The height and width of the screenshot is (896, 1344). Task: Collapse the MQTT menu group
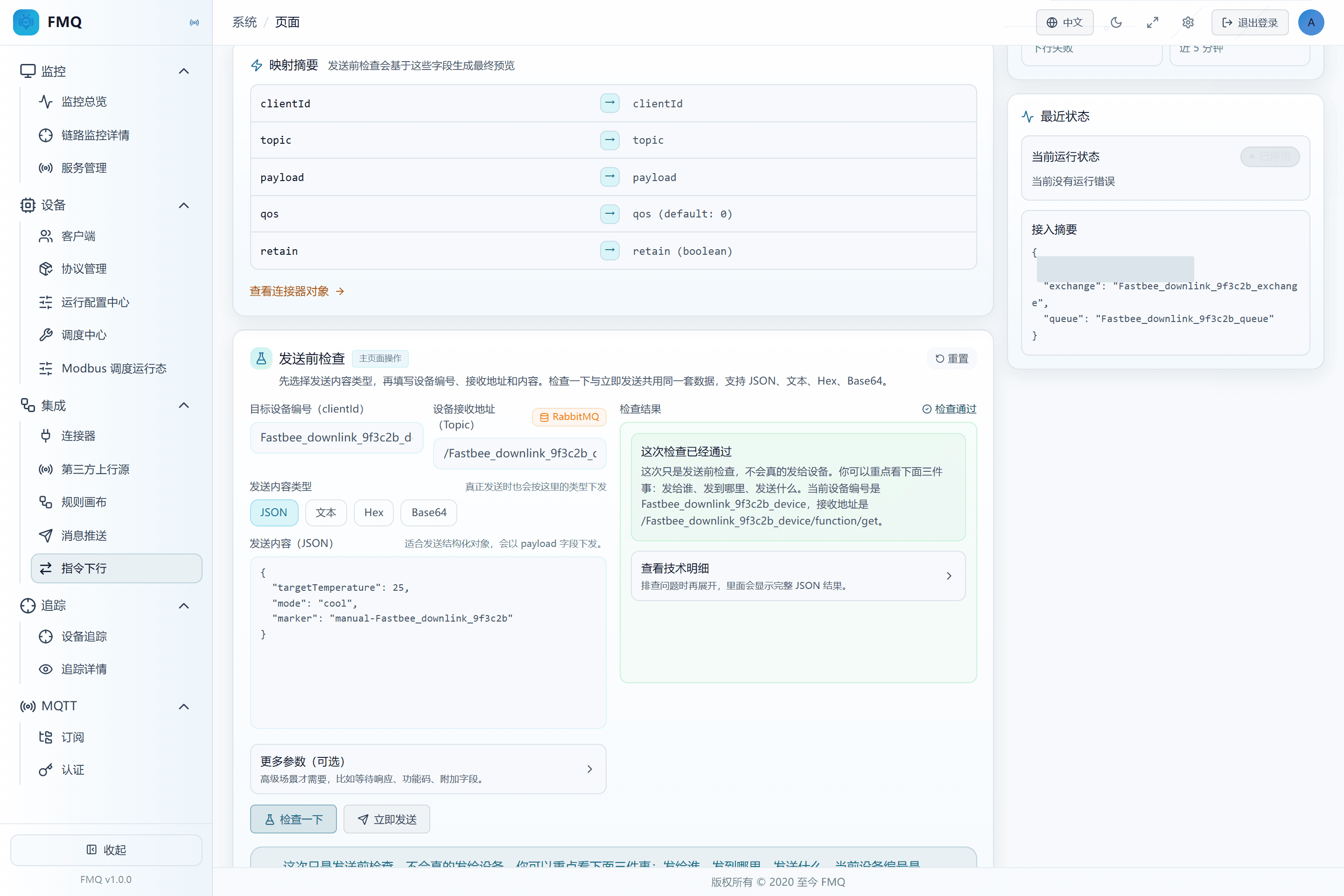click(x=183, y=706)
